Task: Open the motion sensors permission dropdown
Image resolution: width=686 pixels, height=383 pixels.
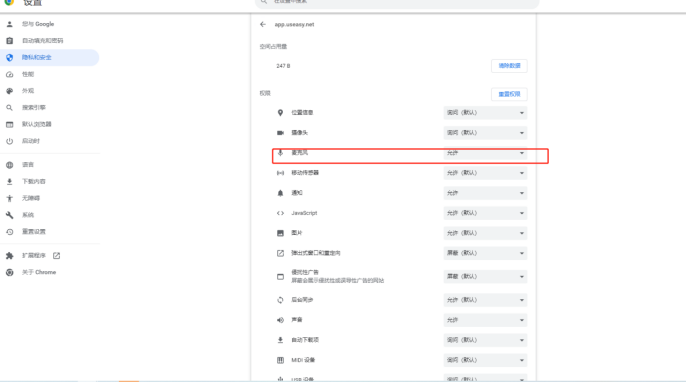Action: (x=485, y=173)
